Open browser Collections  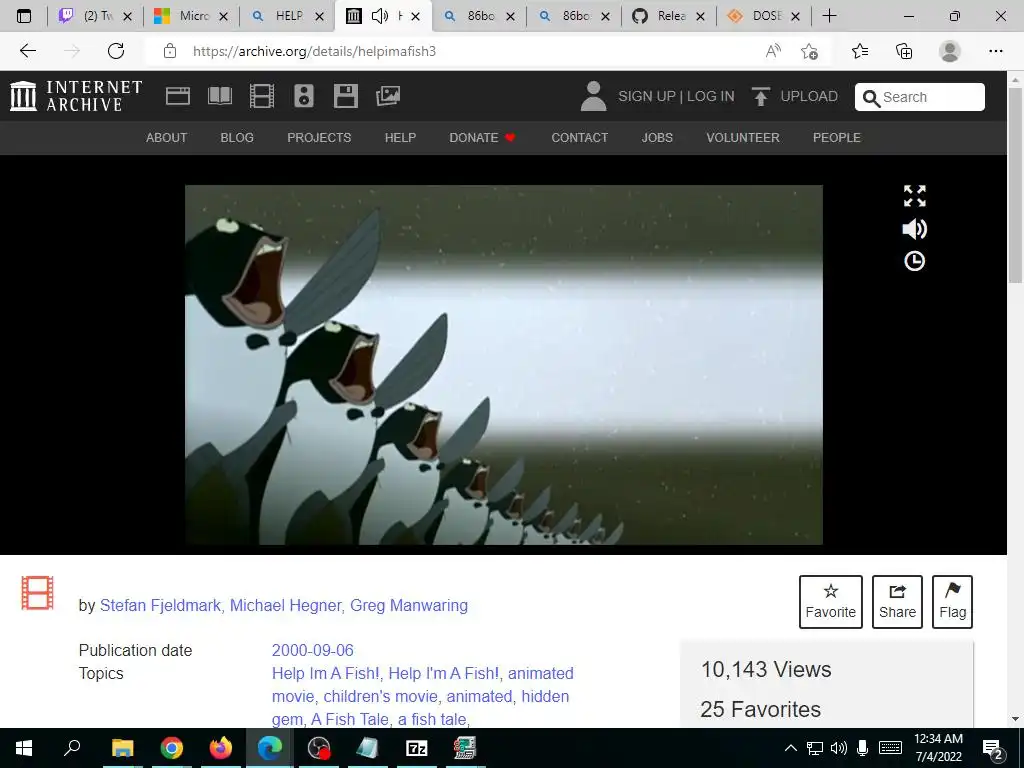coord(904,51)
